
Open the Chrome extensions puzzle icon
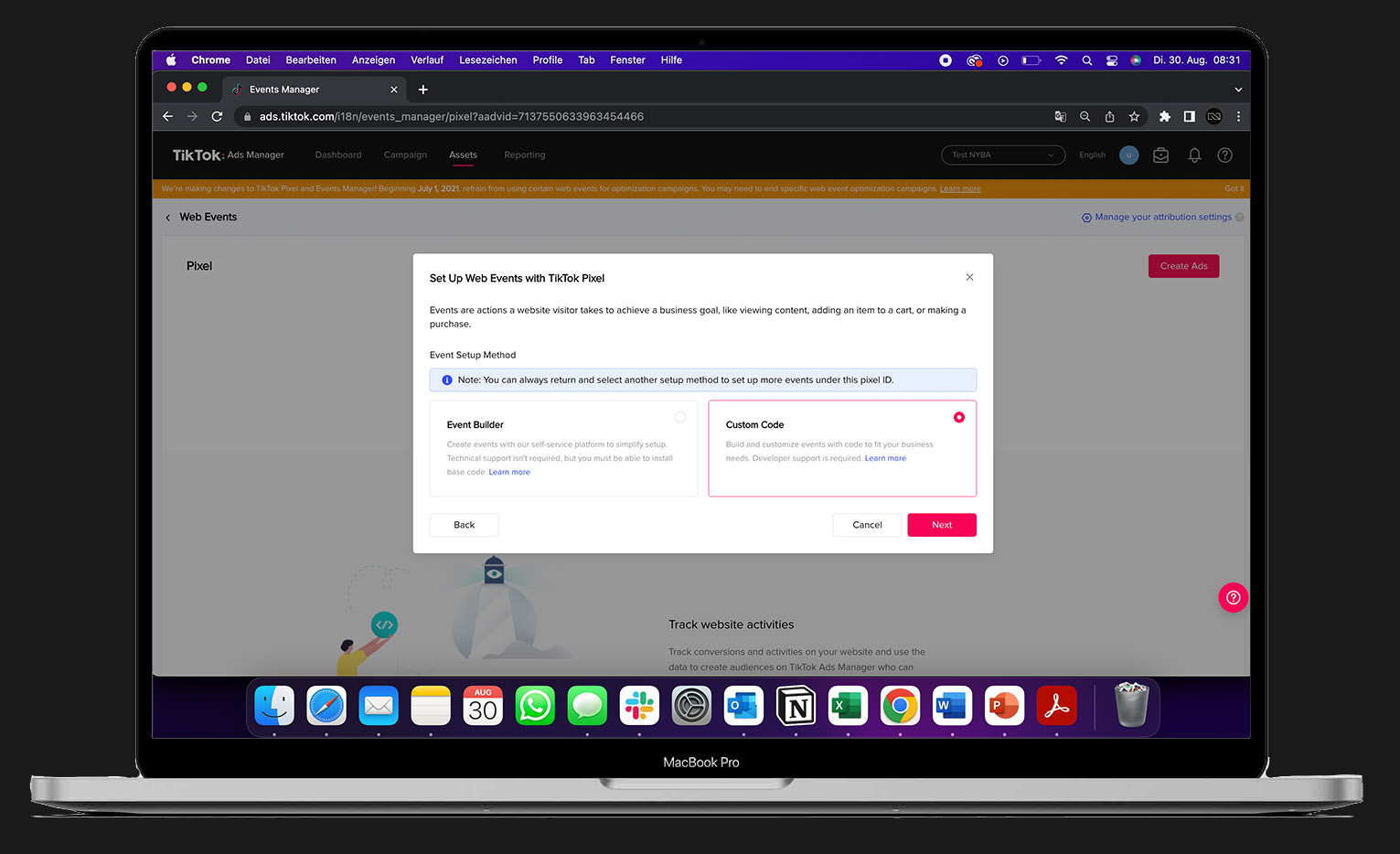1164,116
